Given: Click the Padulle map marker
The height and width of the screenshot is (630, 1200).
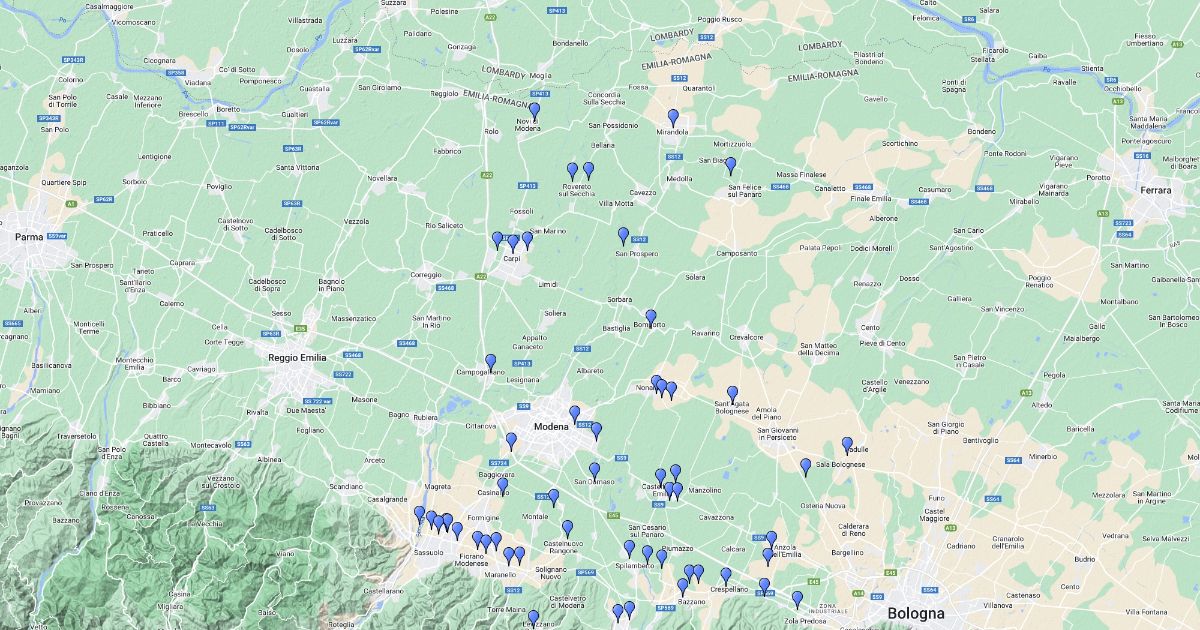Looking at the screenshot, I should coord(847,446).
